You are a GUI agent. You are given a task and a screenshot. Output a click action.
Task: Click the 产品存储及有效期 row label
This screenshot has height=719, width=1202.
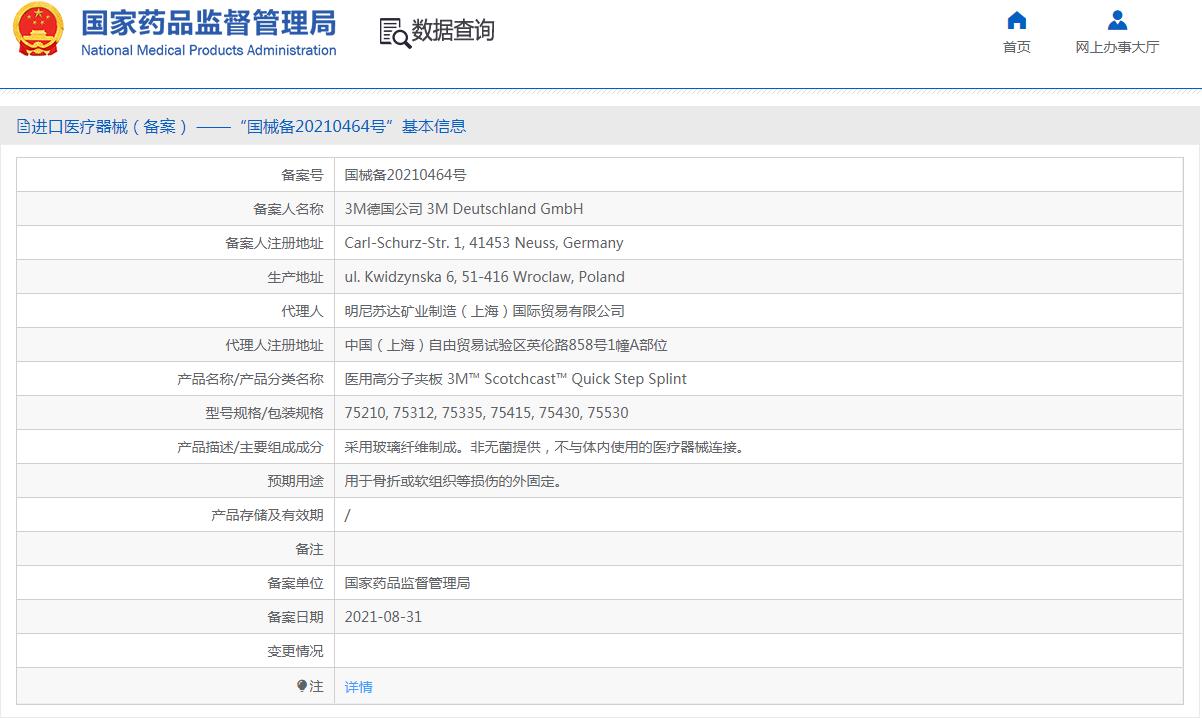[x=268, y=515]
